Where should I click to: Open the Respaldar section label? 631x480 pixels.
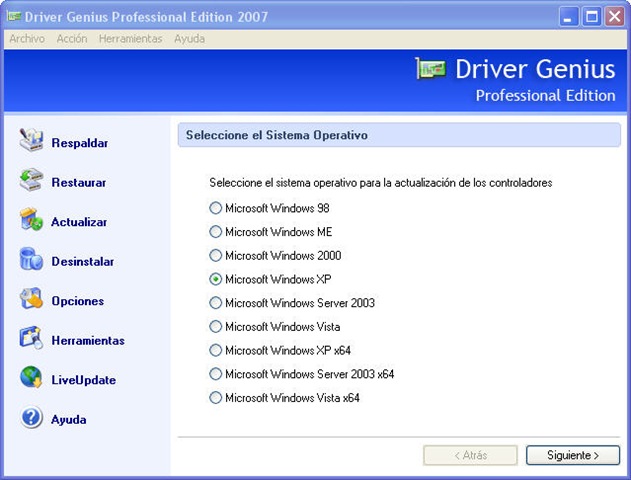click(x=80, y=143)
